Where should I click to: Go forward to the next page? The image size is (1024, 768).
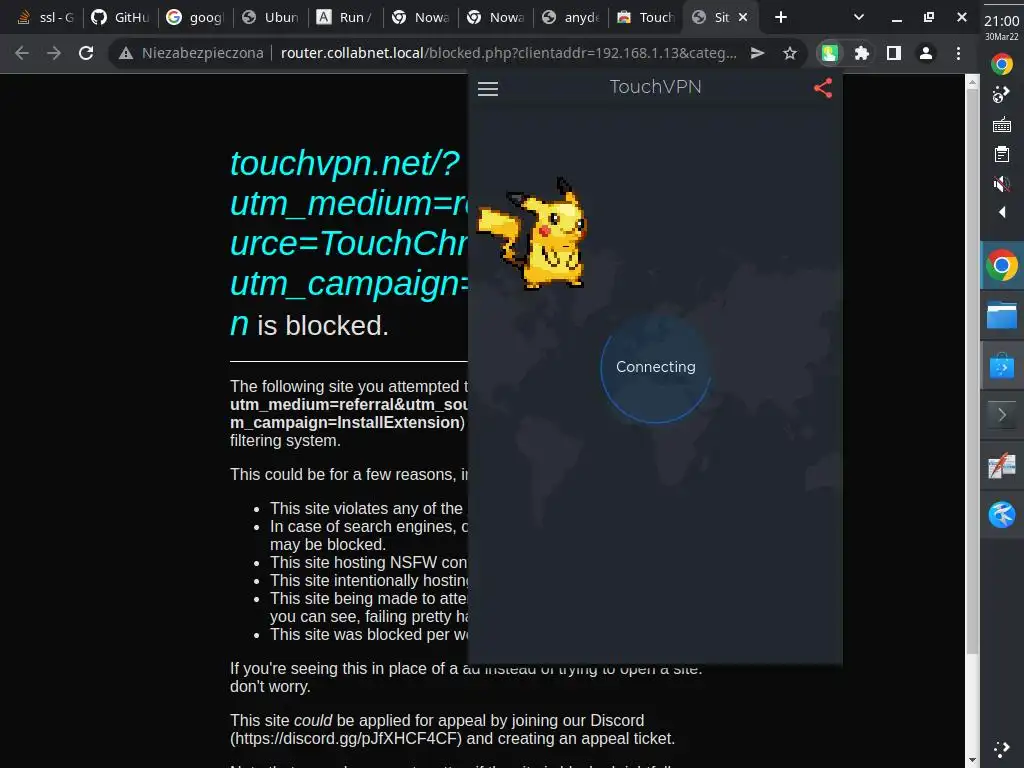tap(54, 53)
